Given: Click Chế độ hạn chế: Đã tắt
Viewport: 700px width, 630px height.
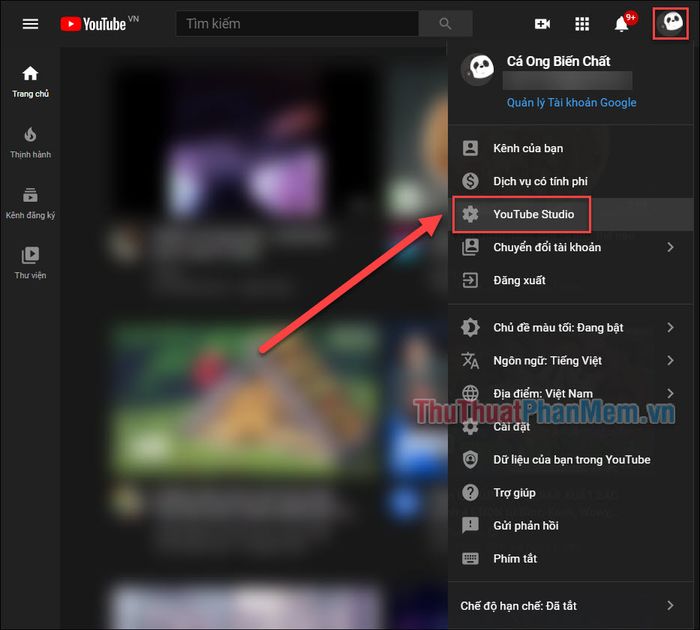Looking at the screenshot, I should pyautogui.click(x=571, y=605).
